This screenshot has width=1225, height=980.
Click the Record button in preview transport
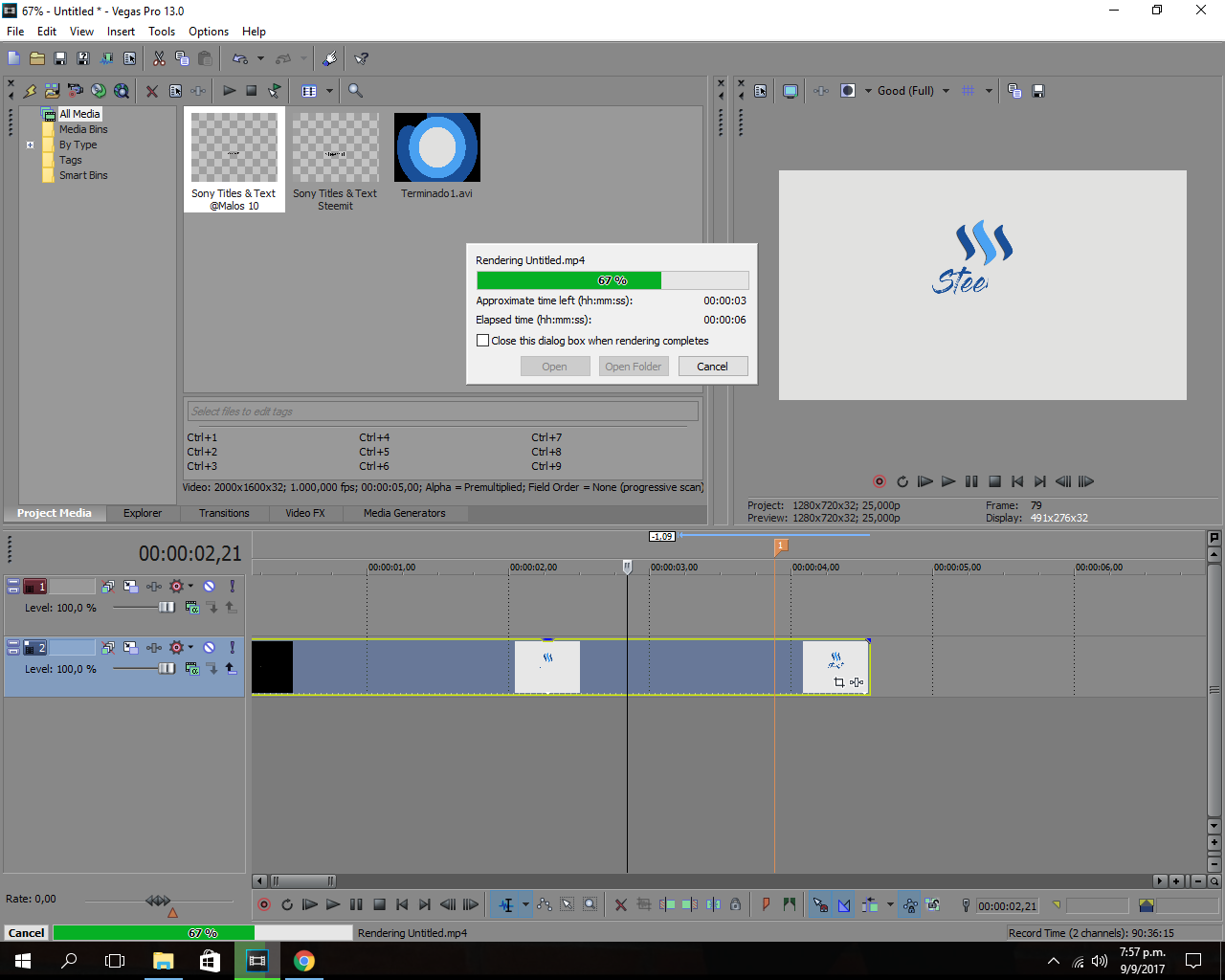point(880,481)
